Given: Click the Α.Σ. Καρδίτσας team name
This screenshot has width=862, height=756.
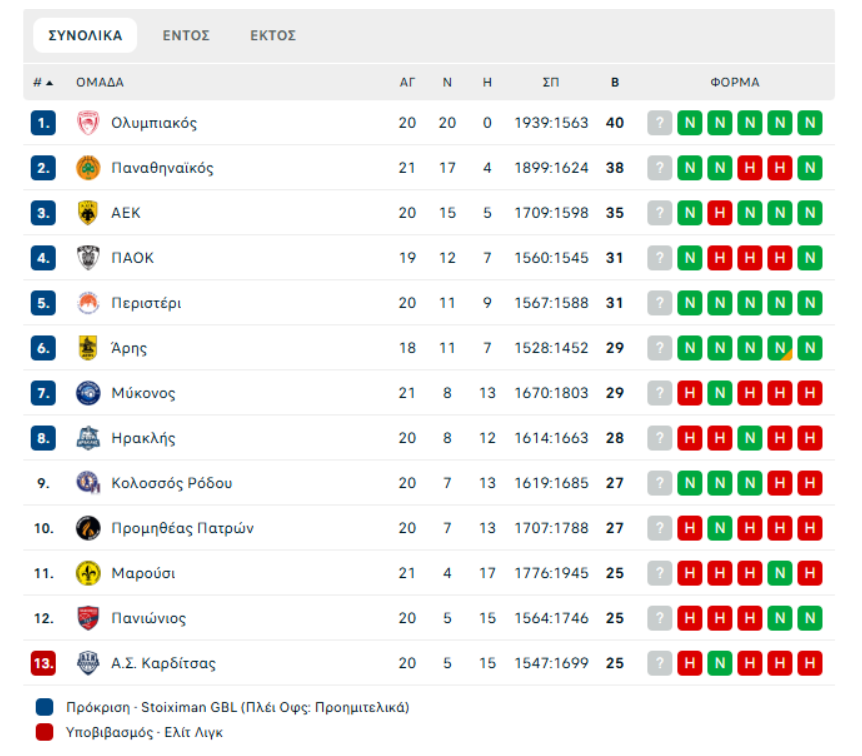Looking at the screenshot, I should [164, 663].
